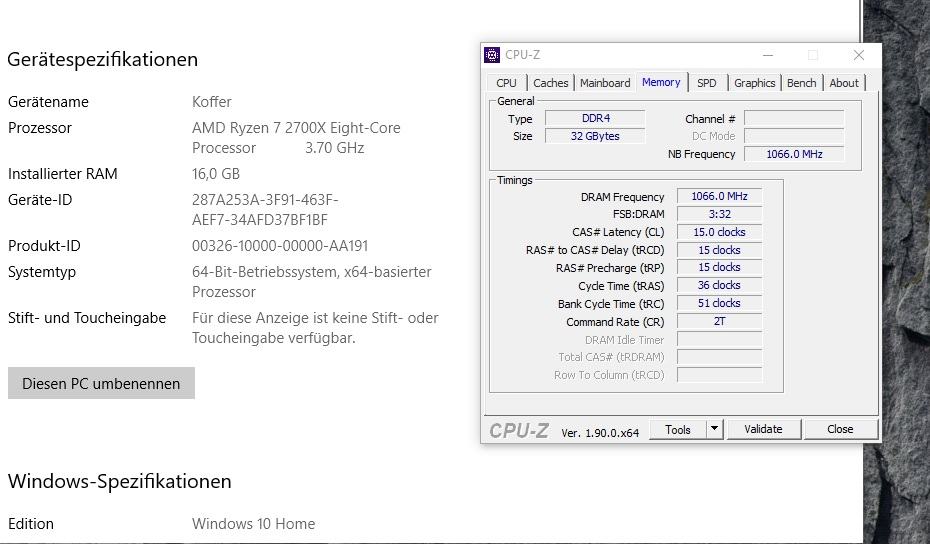This screenshot has height=547, width=930.
Task: Click Diesen PC umbenennen button
Action: [x=101, y=383]
